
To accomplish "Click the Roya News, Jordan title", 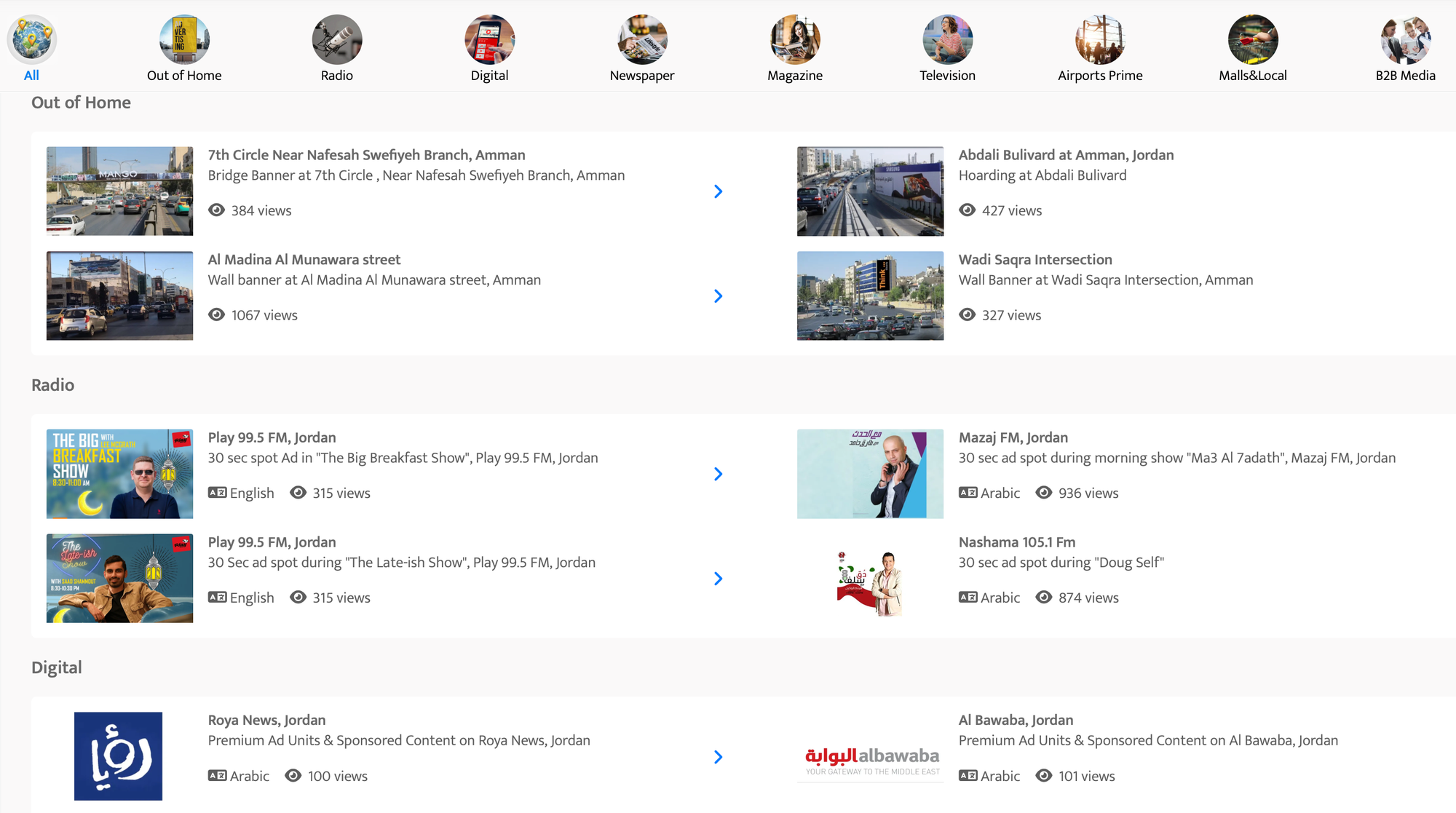I will point(266,720).
